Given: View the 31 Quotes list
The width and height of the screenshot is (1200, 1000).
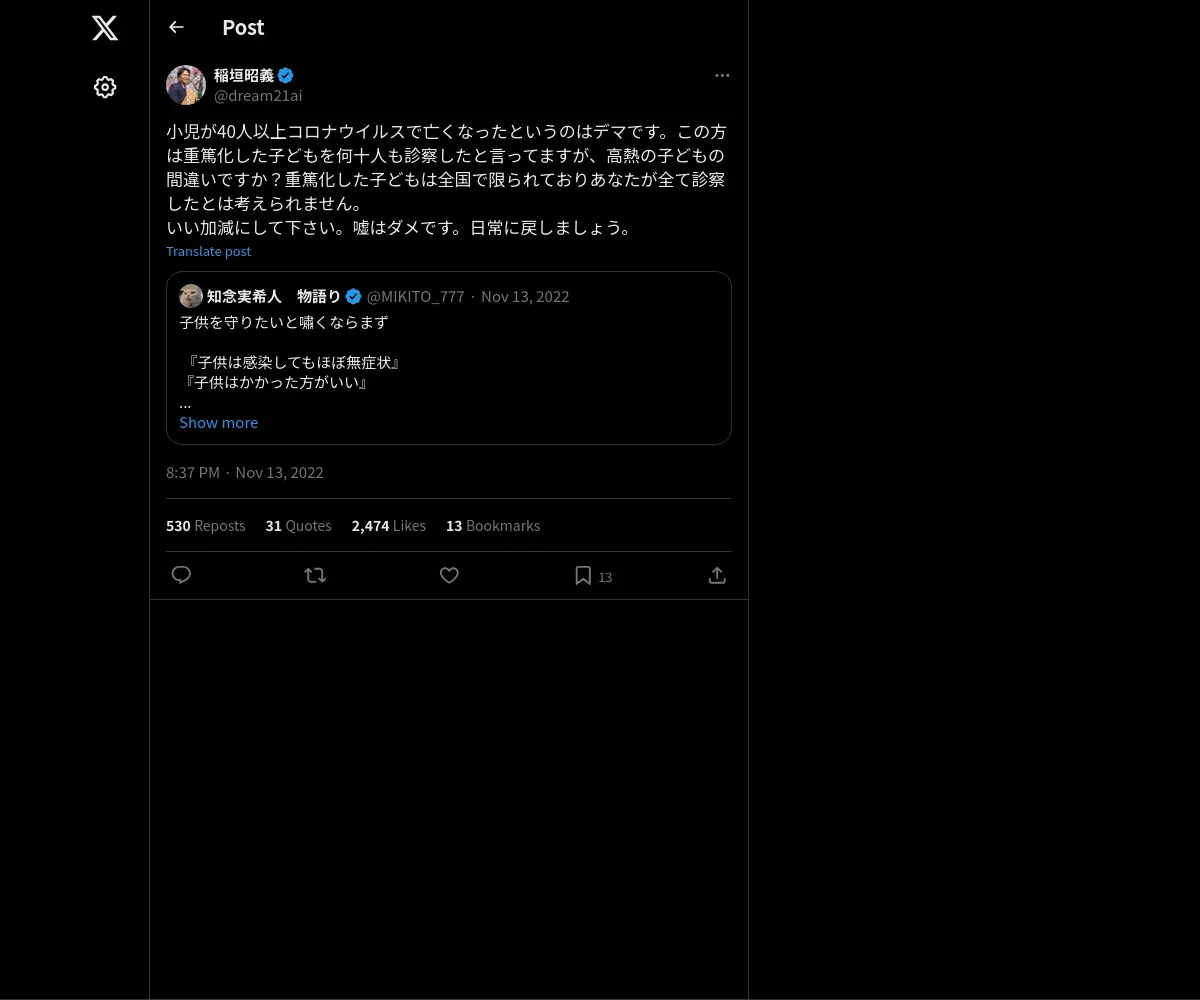Looking at the screenshot, I should click(298, 525).
